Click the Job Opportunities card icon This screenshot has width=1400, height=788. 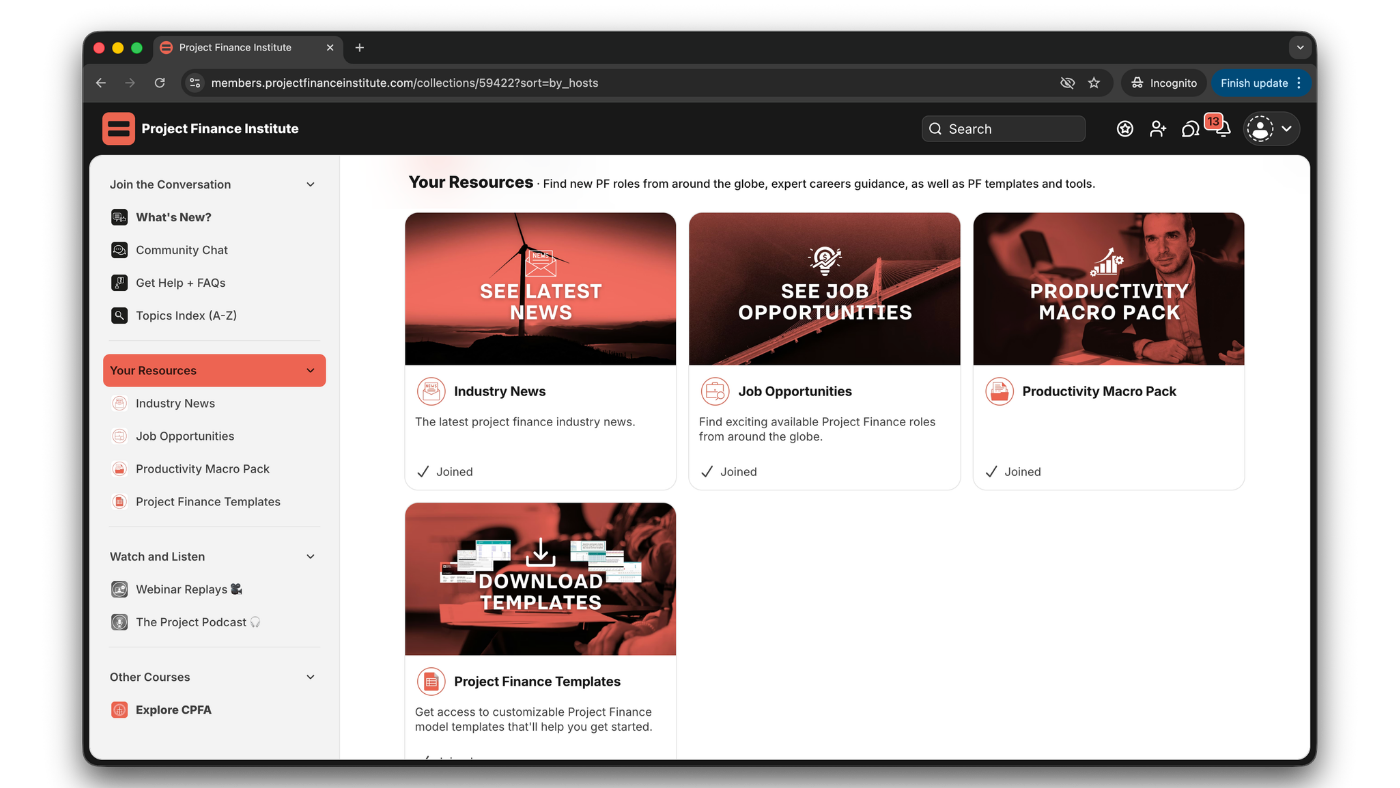click(x=715, y=391)
